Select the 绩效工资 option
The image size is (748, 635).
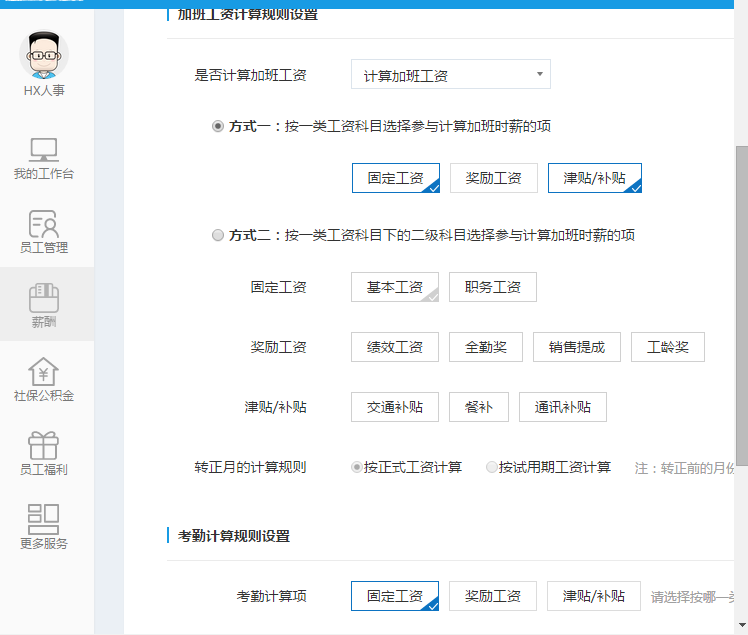click(395, 347)
